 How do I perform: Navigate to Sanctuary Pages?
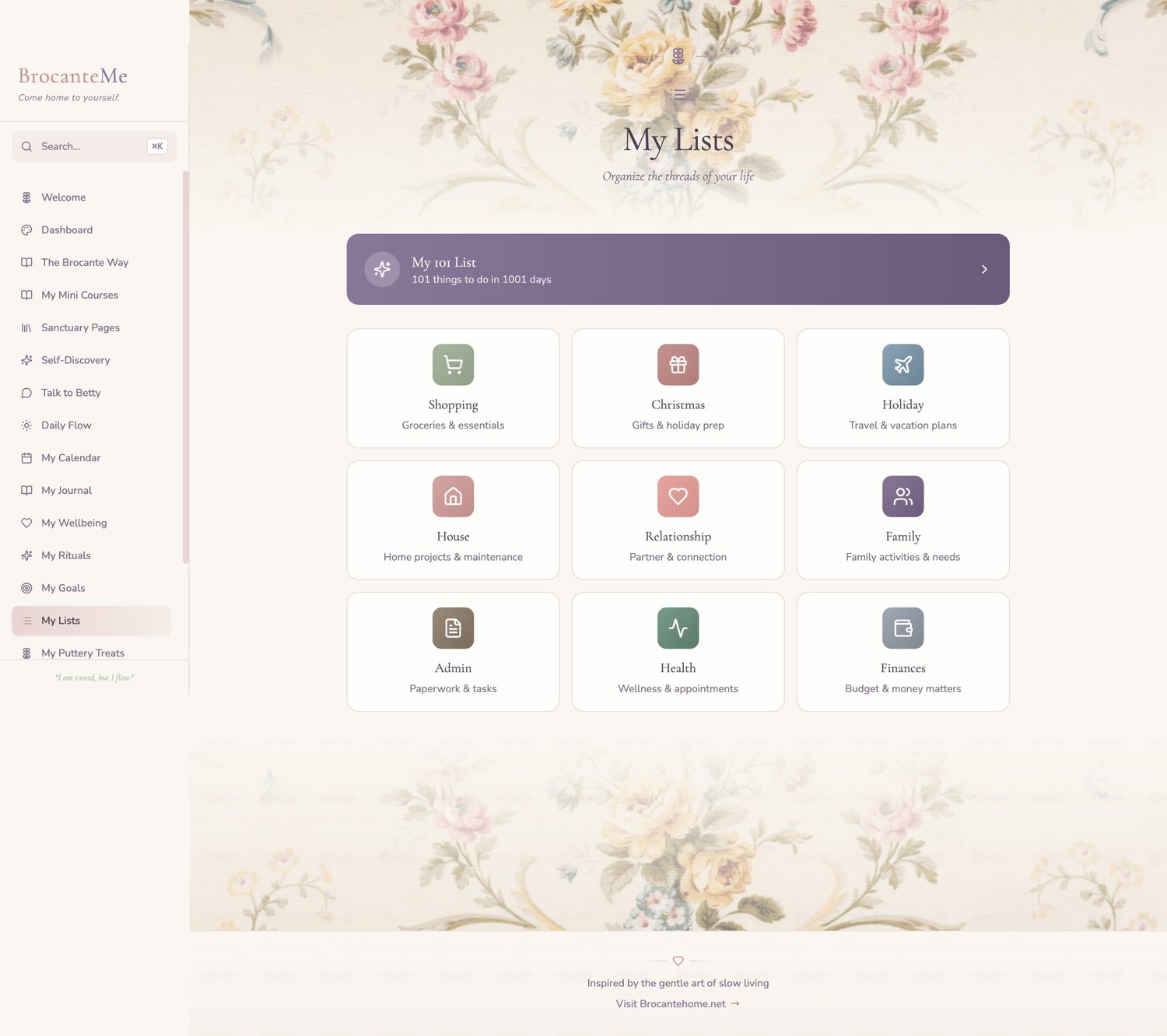tap(91, 328)
